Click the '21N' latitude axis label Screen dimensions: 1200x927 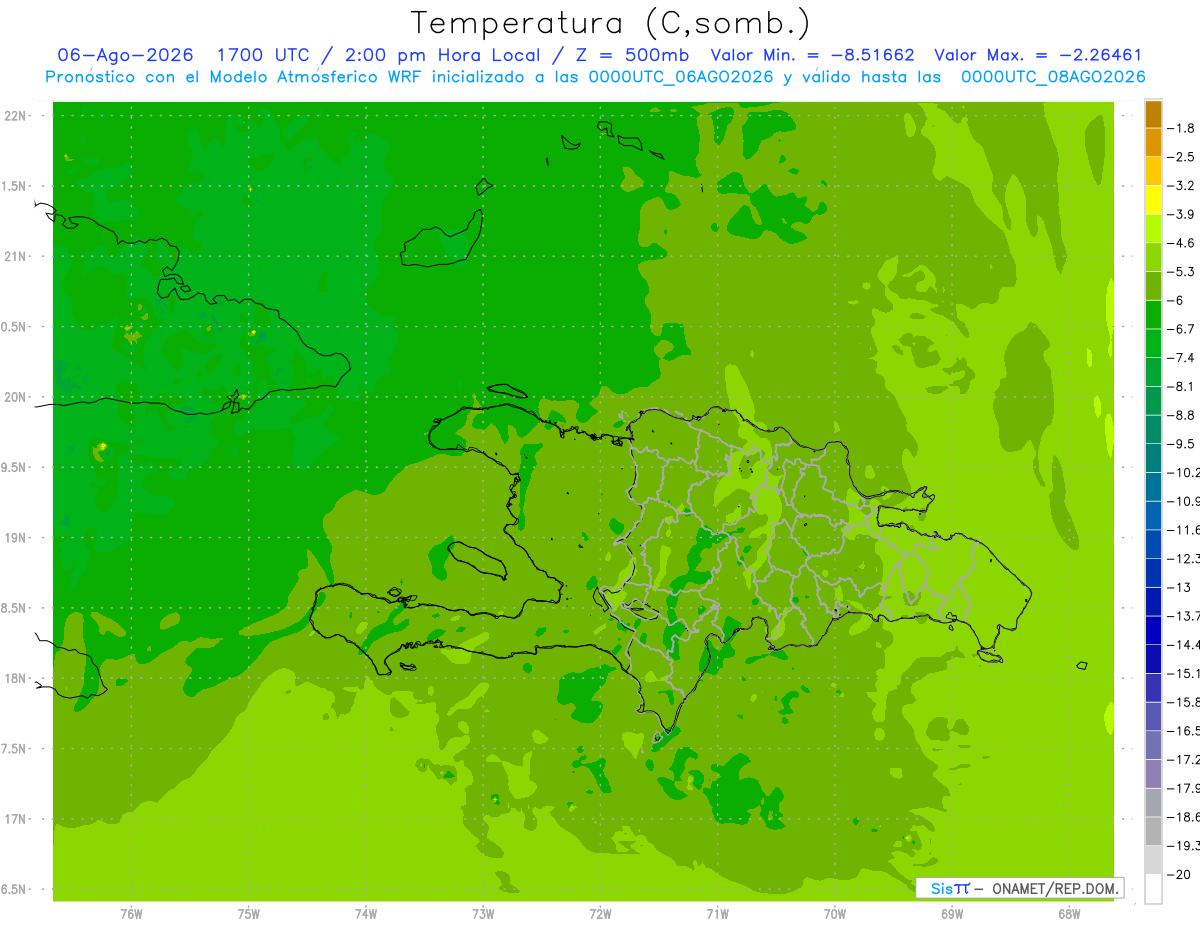click(16, 257)
